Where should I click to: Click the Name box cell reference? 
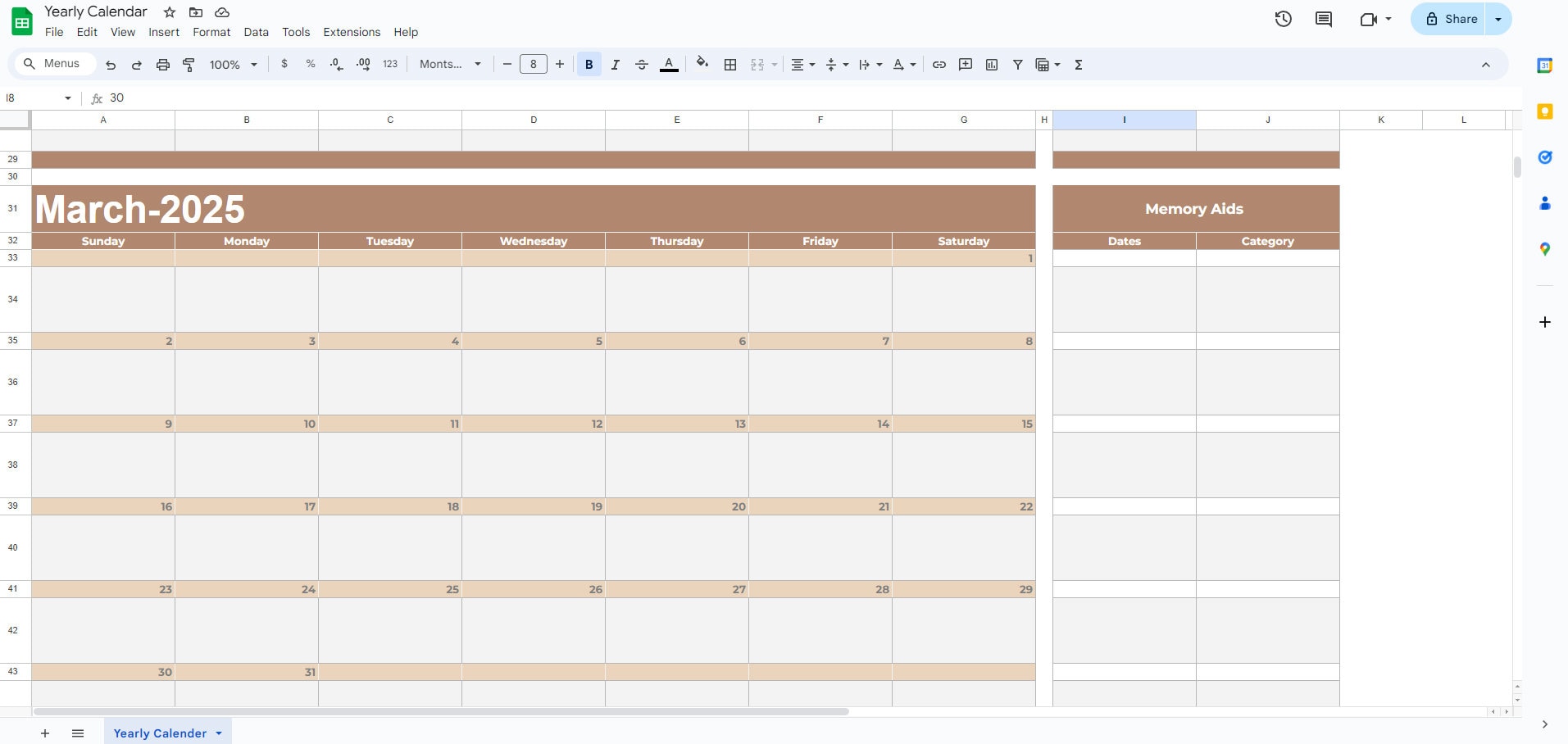click(x=39, y=98)
